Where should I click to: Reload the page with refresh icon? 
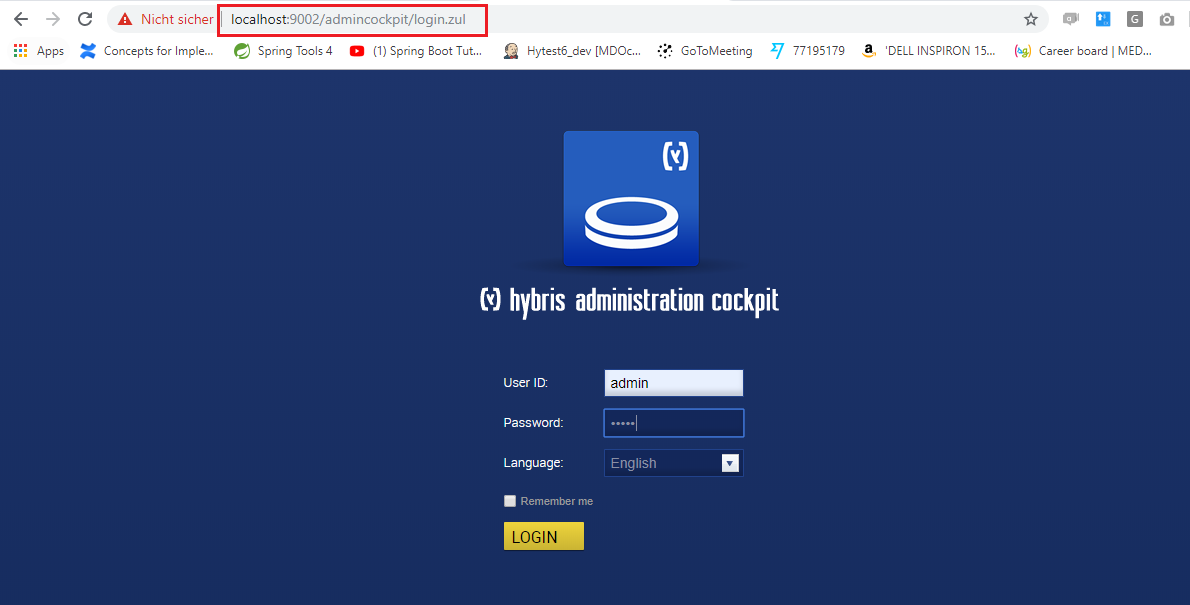85,19
